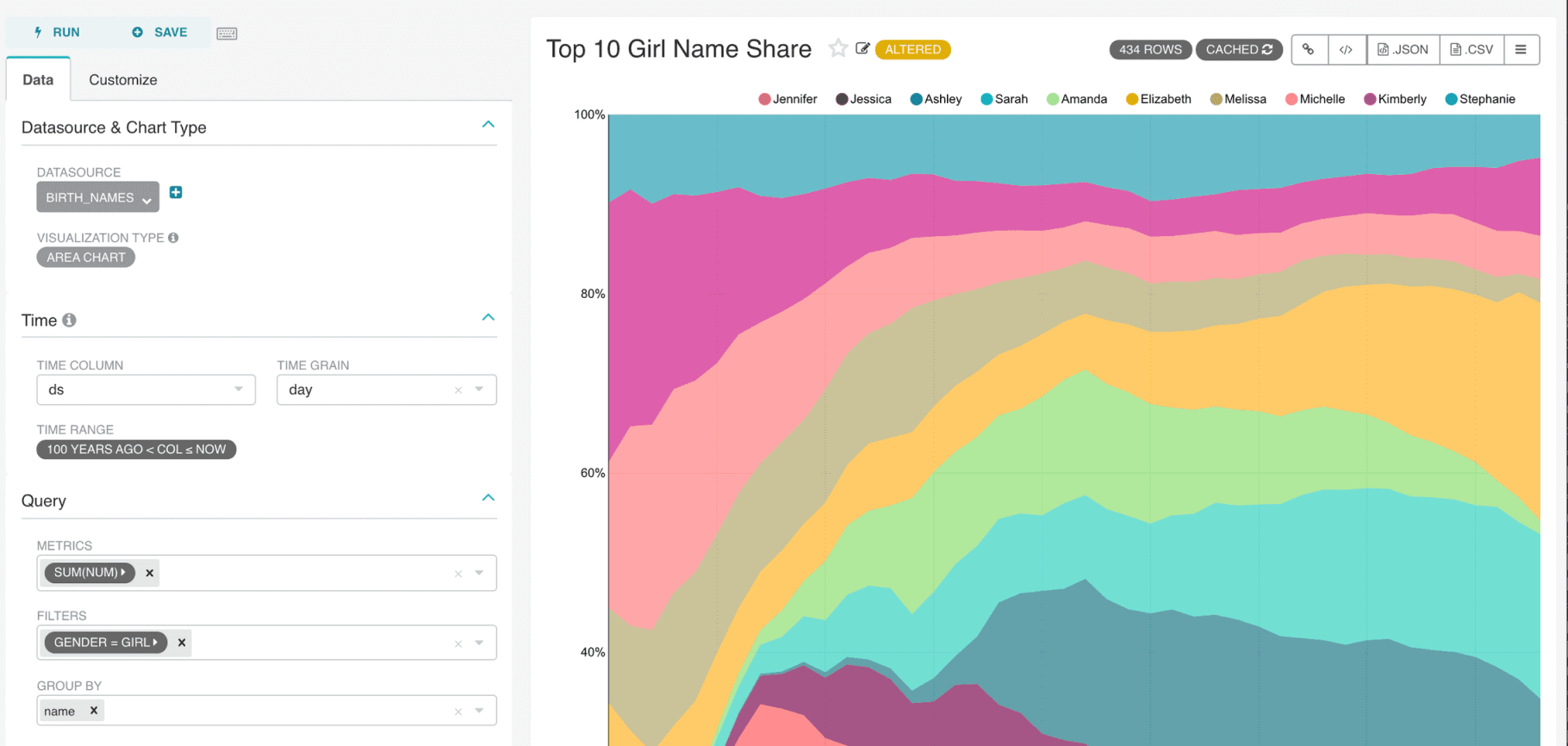Toggle Melissa series in legend
Screen dimensions: 1568x746
1238,99
